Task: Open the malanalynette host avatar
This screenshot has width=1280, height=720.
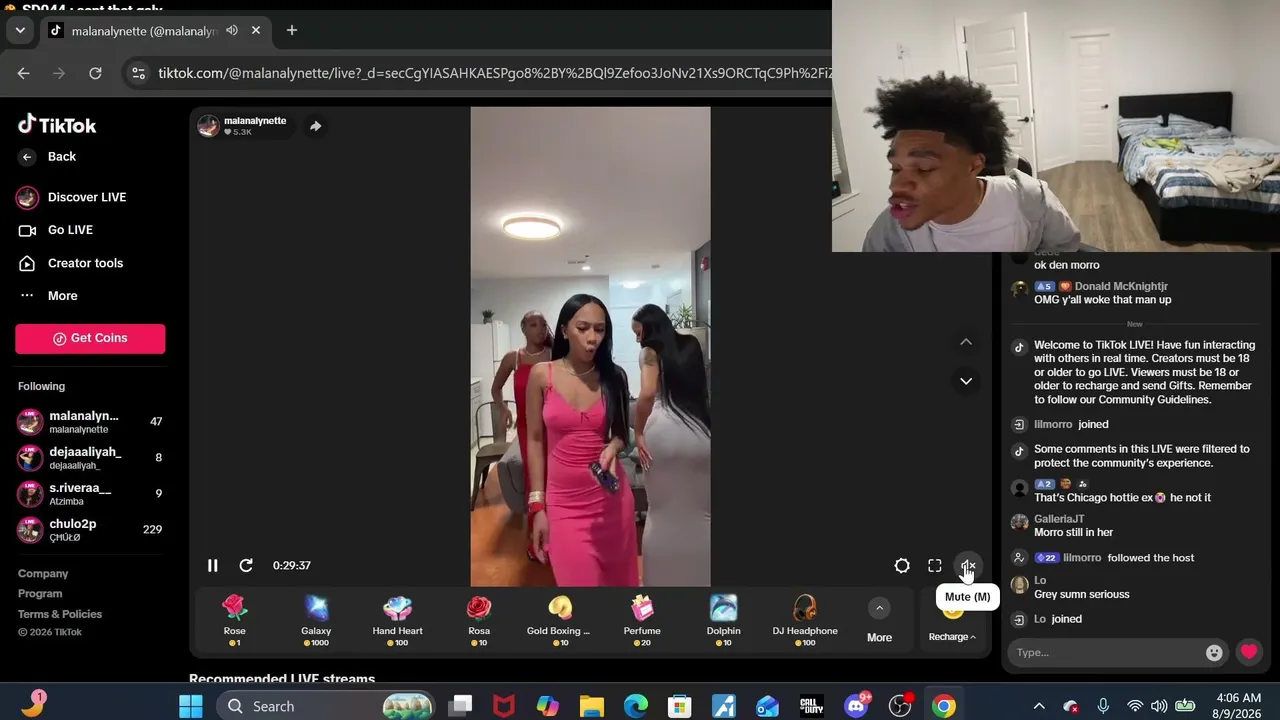Action: (x=208, y=126)
